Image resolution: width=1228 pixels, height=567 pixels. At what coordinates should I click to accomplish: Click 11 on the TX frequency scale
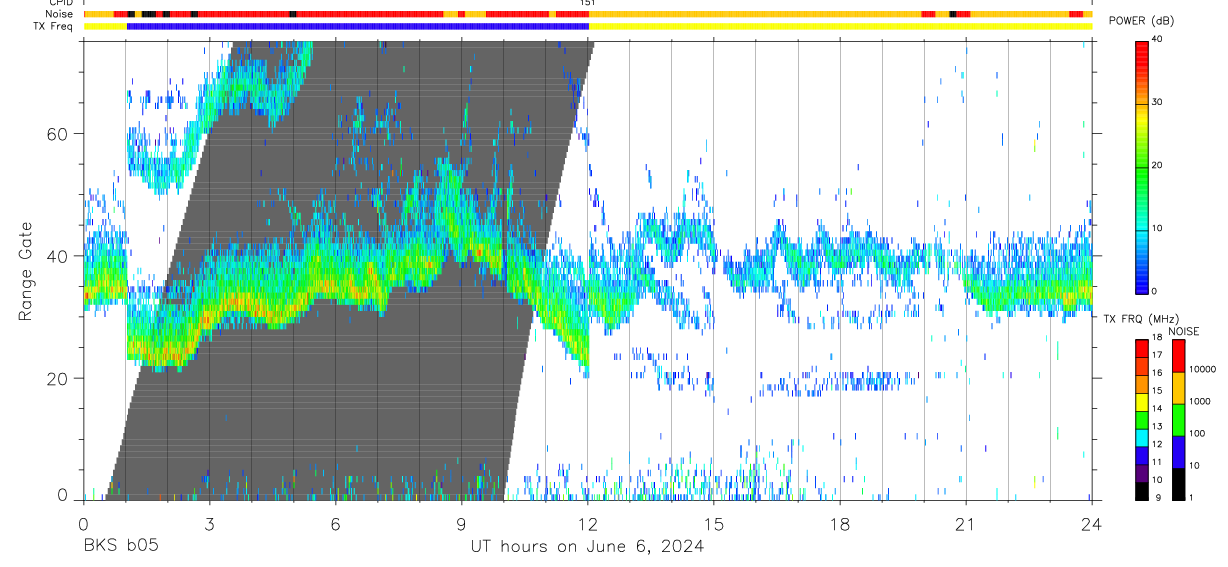click(x=1158, y=462)
